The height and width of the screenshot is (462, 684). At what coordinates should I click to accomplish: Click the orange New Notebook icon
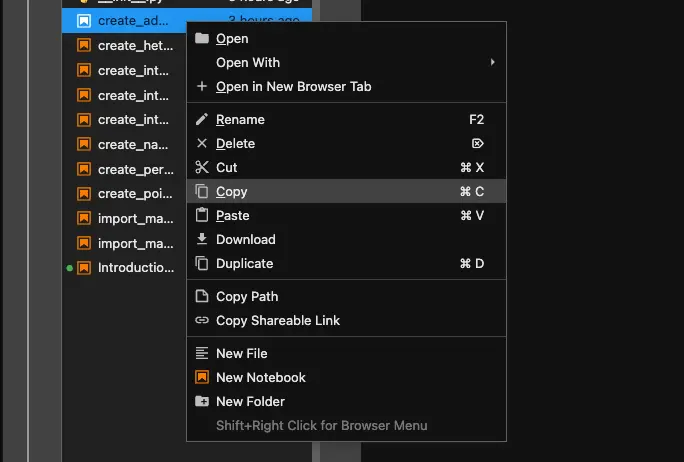(x=202, y=378)
